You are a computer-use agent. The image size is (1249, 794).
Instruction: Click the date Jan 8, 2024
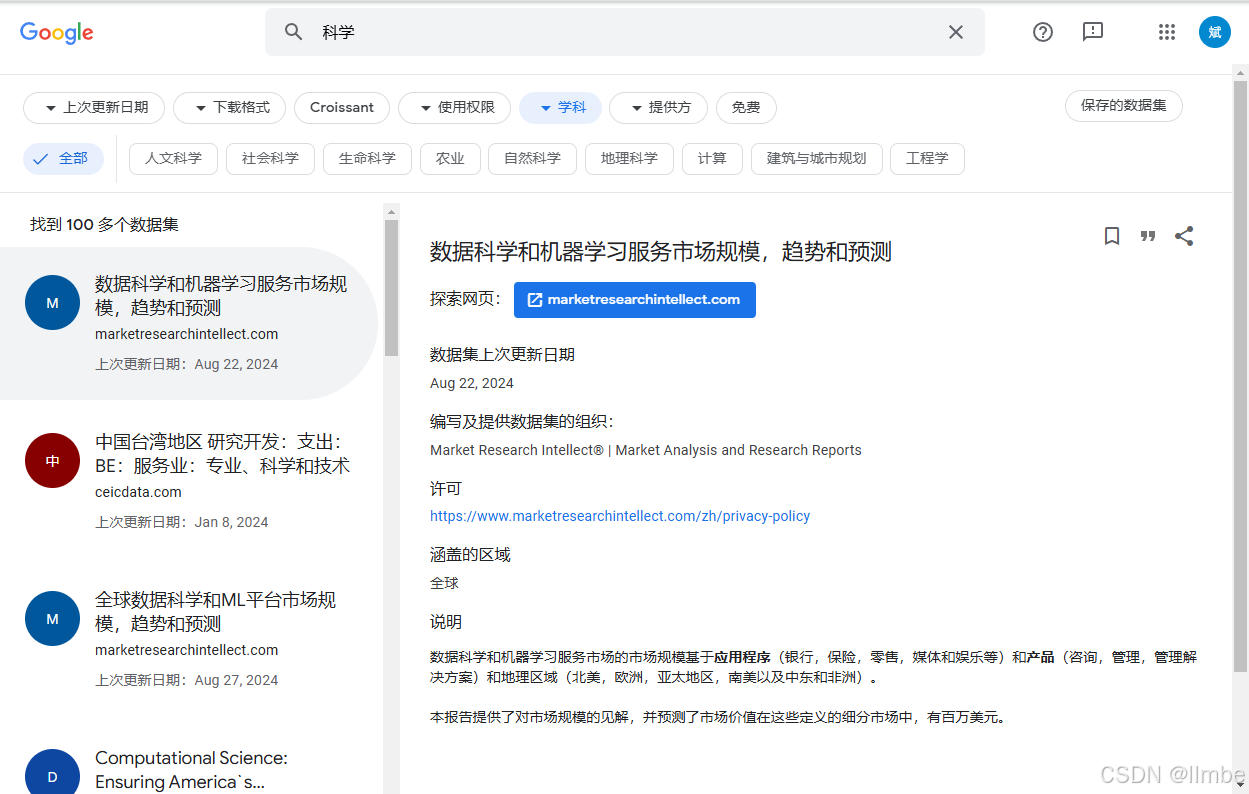click(x=232, y=522)
